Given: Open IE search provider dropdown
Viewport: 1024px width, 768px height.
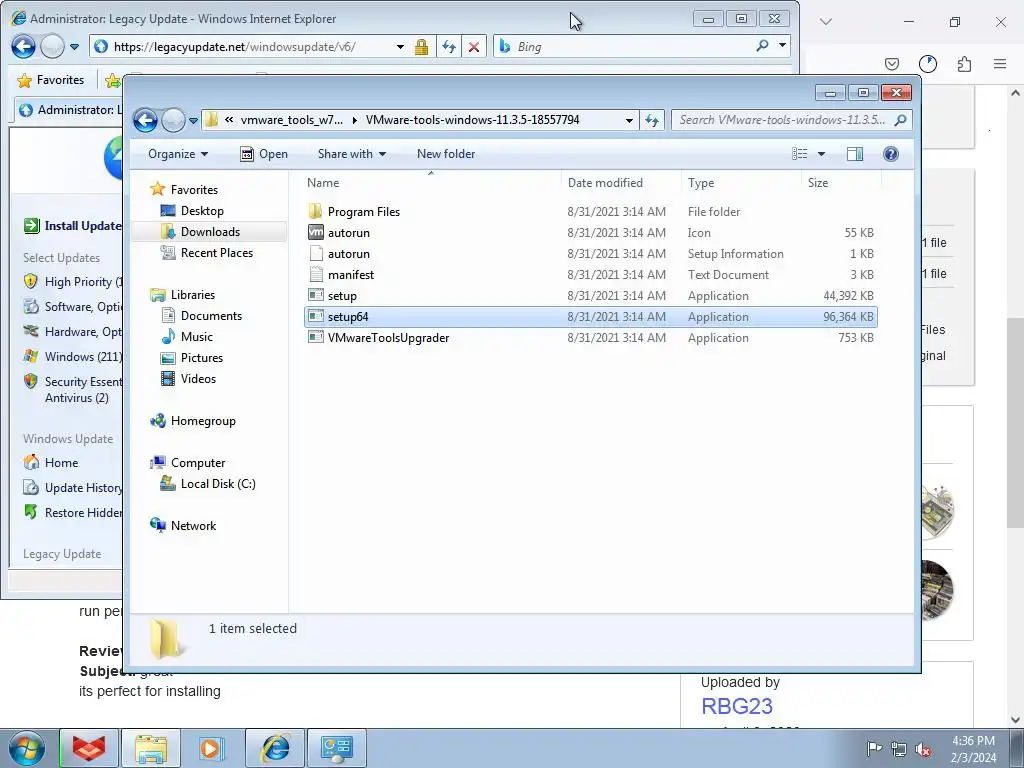Looking at the screenshot, I should [782, 46].
